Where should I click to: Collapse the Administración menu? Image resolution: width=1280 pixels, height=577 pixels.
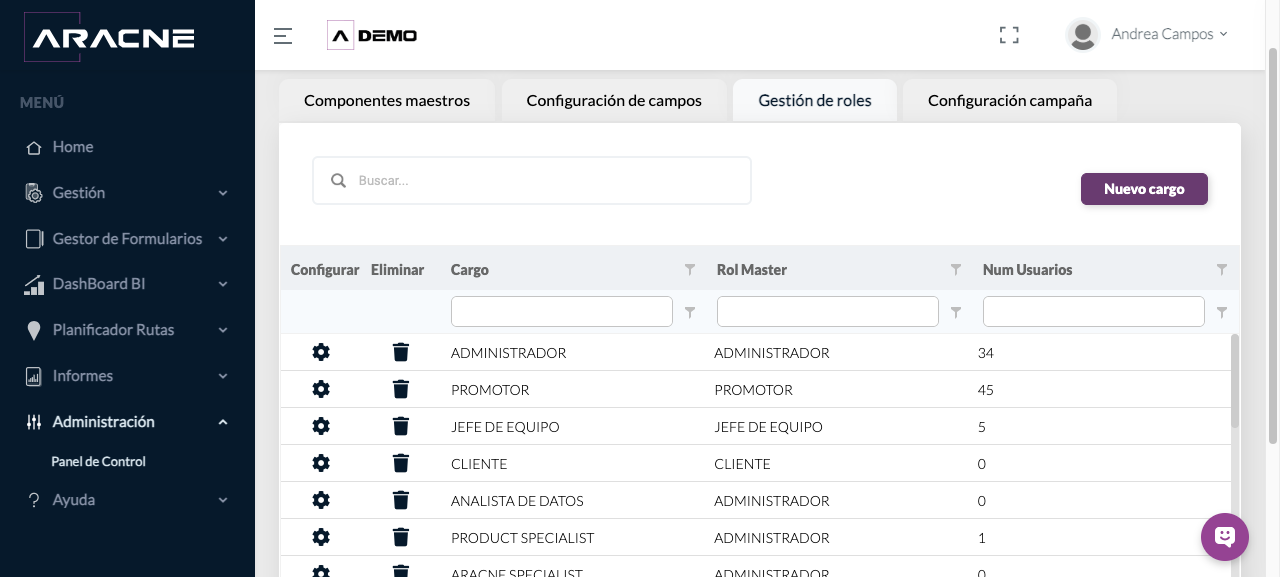click(127, 422)
